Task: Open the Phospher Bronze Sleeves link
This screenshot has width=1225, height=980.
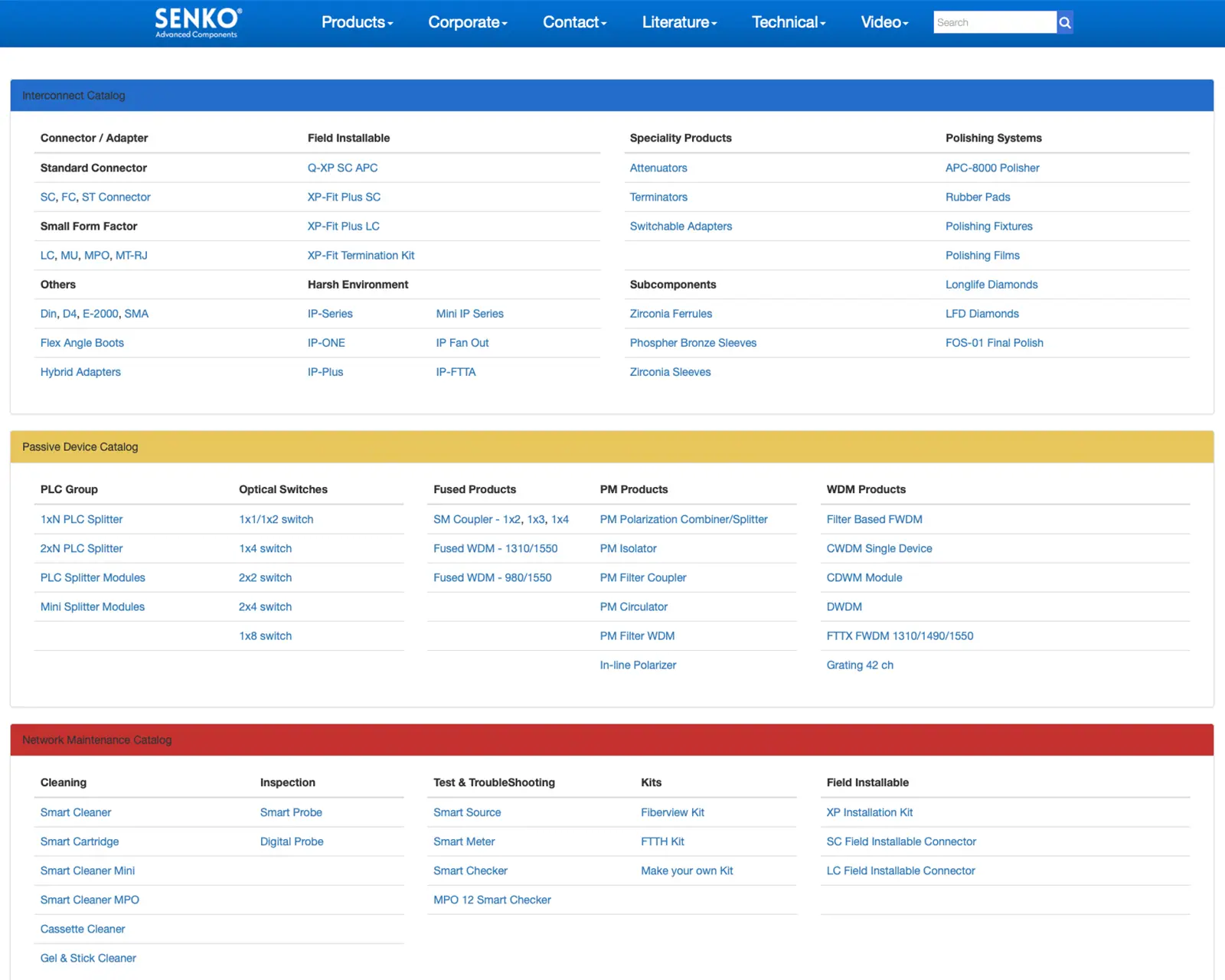Action: pos(693,342)
